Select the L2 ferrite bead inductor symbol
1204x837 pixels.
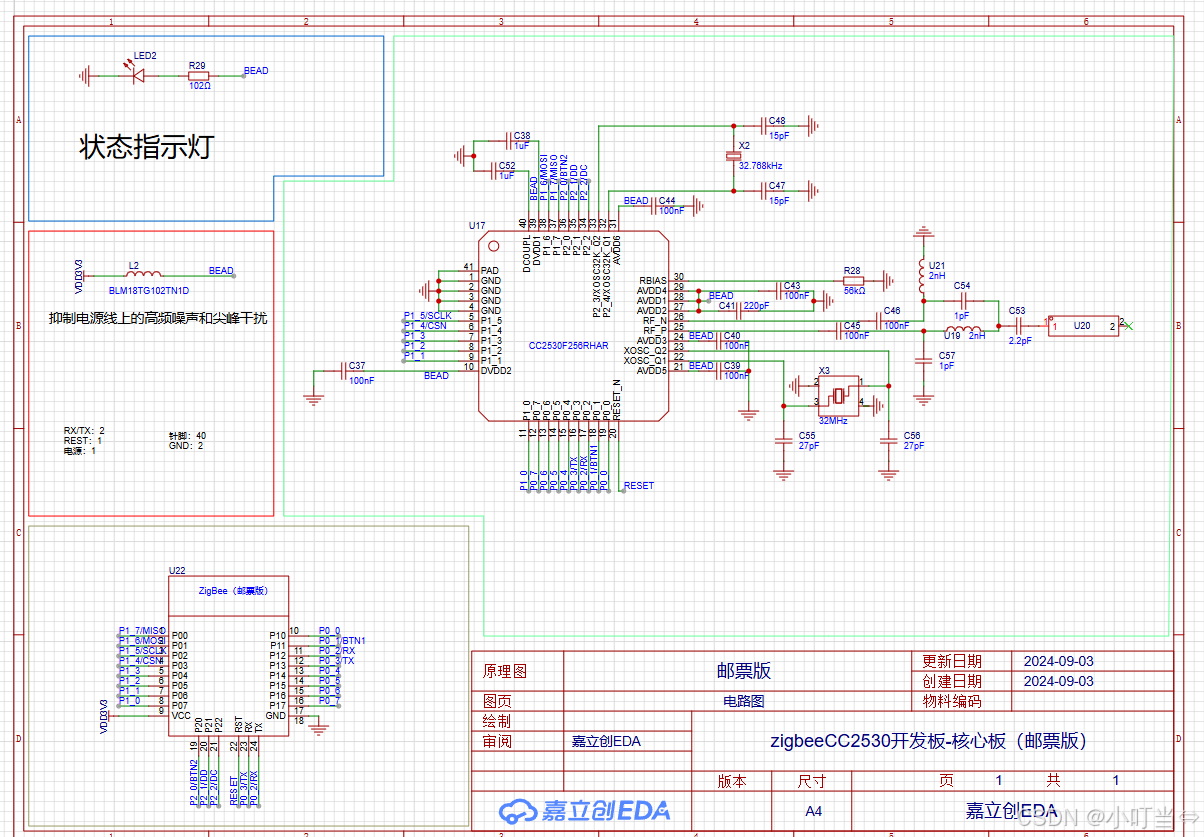[143, 275]
